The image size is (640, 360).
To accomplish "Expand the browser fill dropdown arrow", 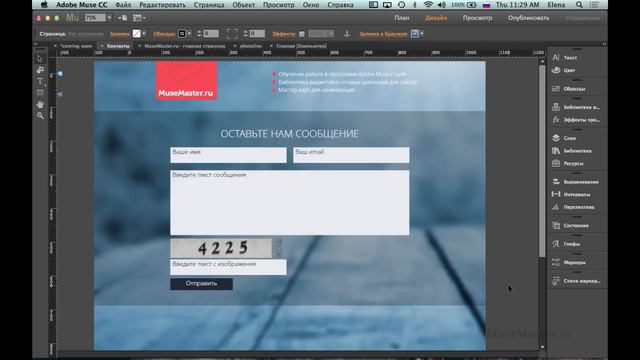I will click(422, 34).
